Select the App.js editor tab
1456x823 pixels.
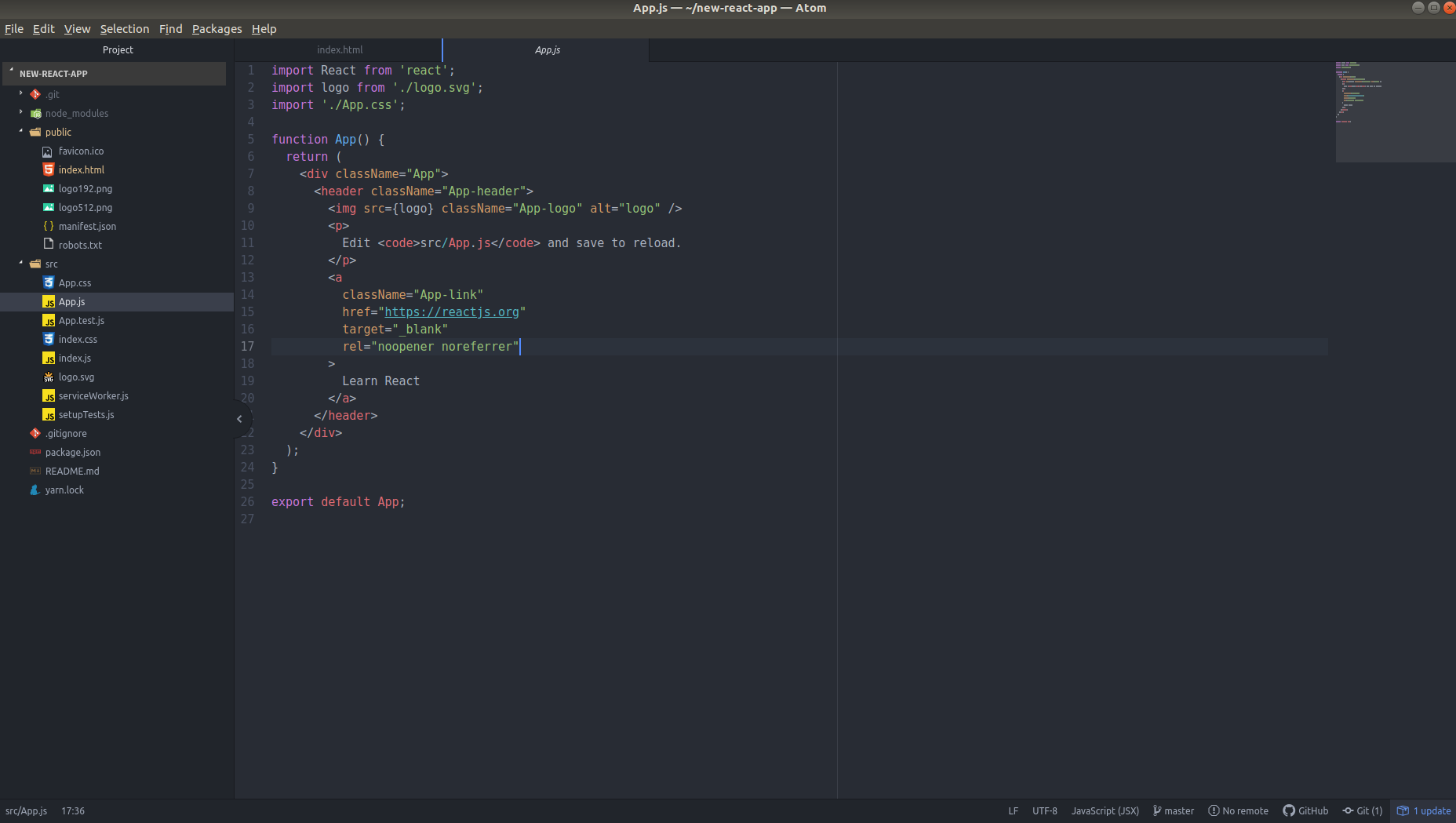[547, 49]
